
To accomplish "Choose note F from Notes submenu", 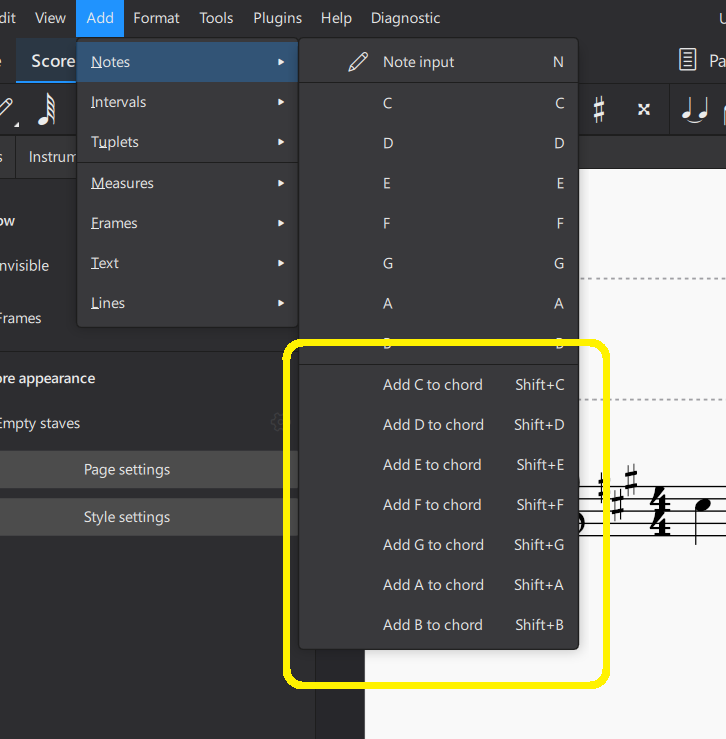I will [438, 223].
